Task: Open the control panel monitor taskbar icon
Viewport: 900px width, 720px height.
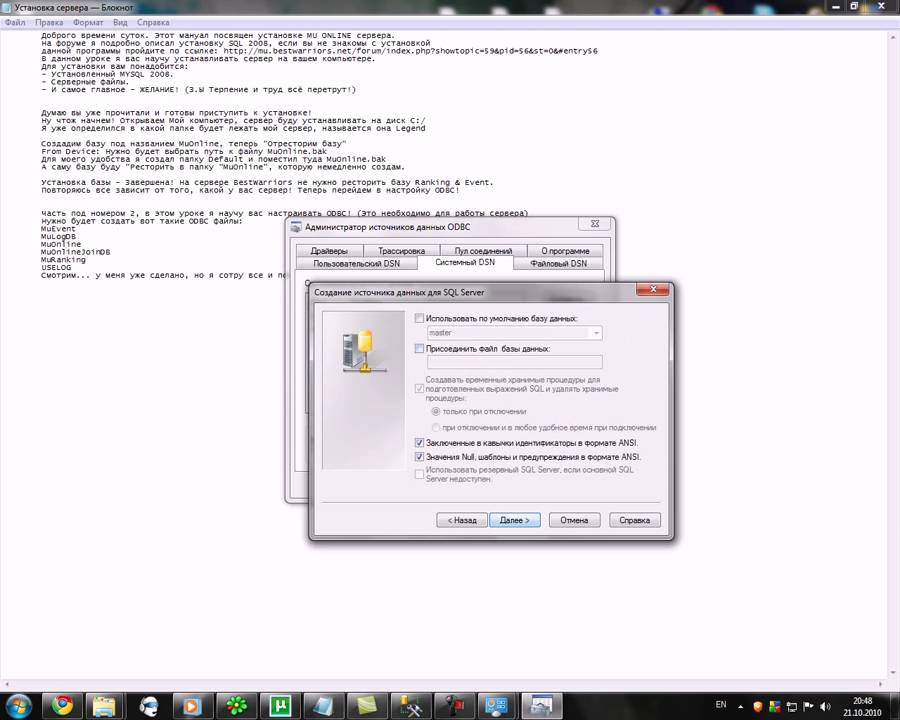Action: click(496, 705)
